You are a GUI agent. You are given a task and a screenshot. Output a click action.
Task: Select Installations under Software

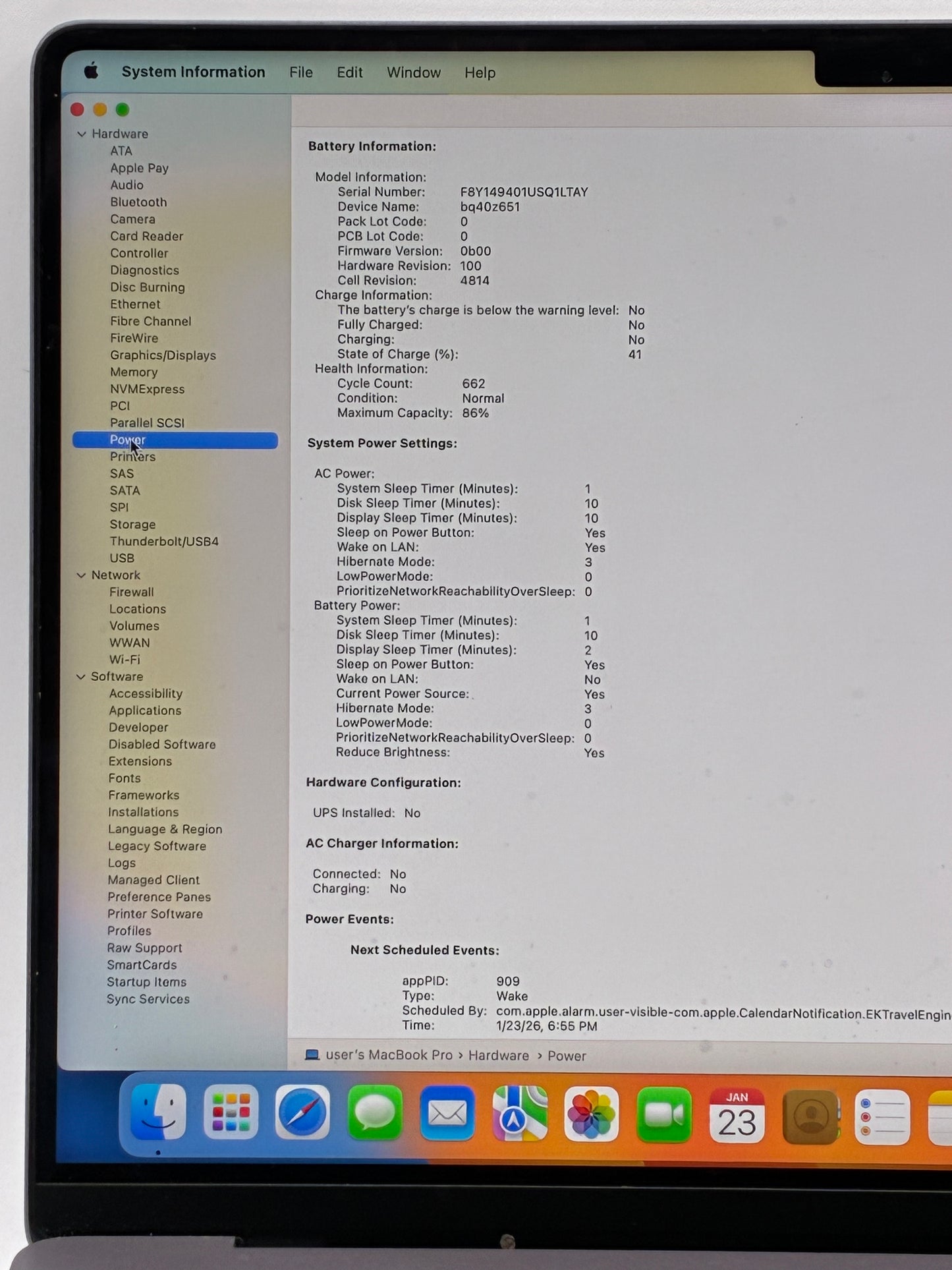click(x=144, y=813)
